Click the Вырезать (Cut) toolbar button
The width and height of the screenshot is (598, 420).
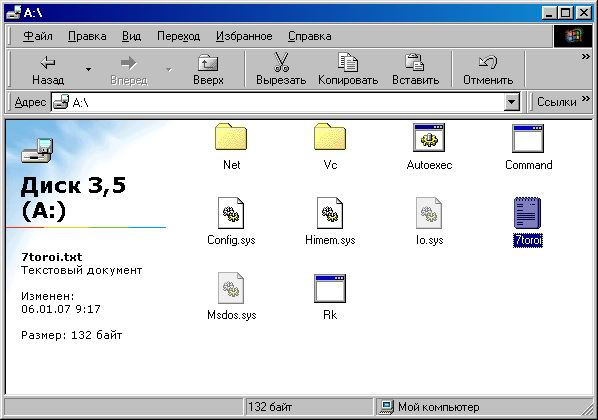[x=281, y=69]
